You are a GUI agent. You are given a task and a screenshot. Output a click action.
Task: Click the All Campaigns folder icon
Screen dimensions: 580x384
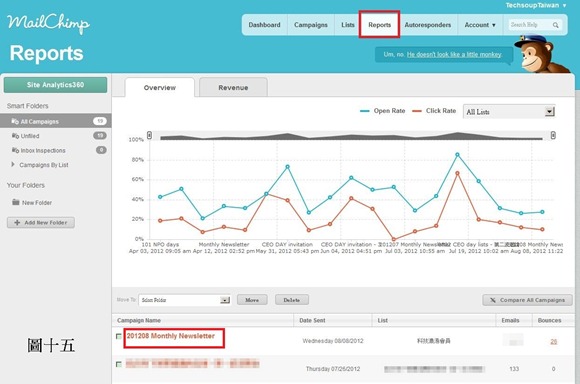(x=15, y=121)
